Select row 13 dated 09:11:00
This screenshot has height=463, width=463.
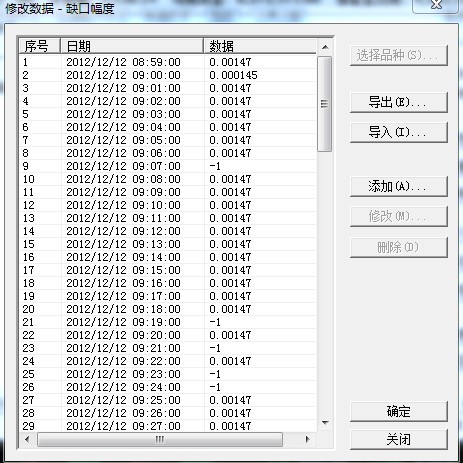pyautogui.click(x=168, y=218)
